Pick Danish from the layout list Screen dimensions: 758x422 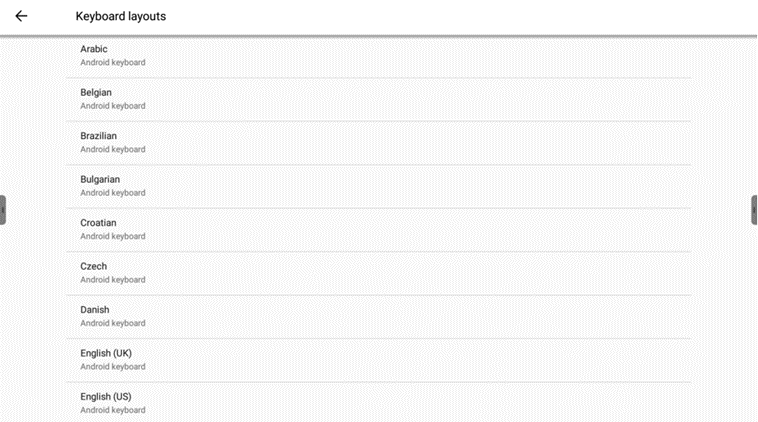(x=95, y=309)
